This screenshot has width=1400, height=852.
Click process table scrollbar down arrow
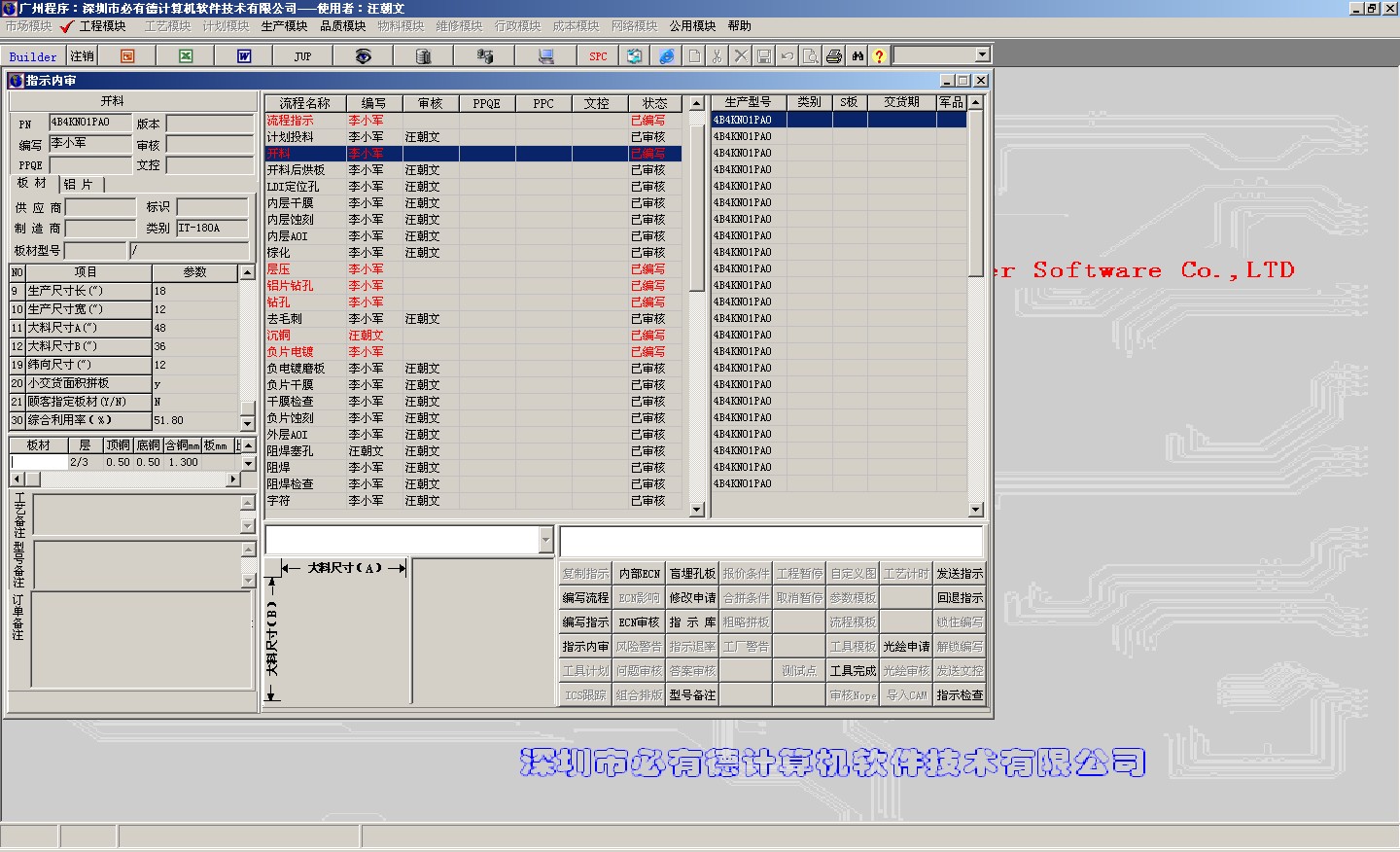point(696,509)
